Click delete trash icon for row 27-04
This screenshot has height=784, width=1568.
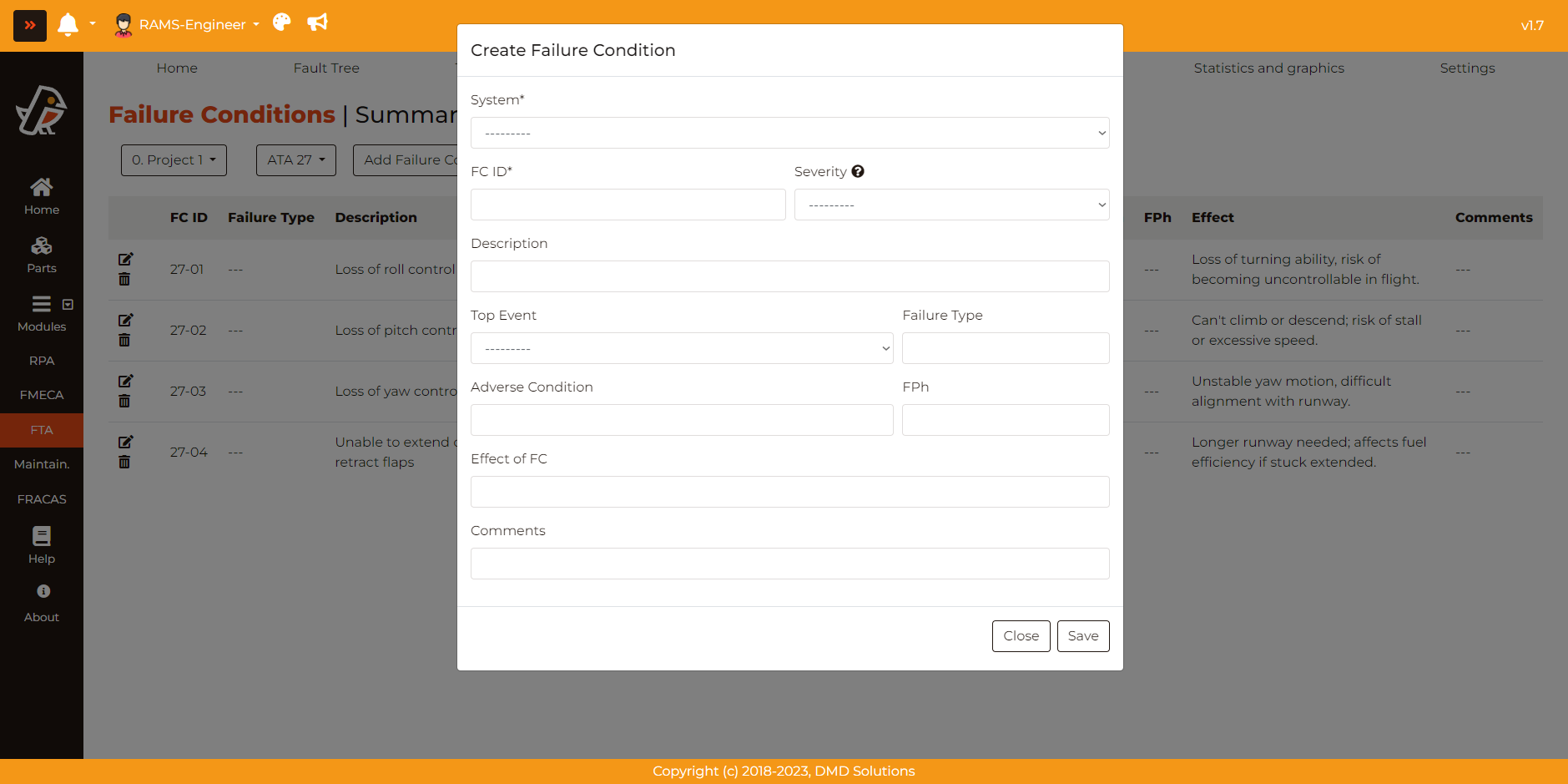coord(124,463)
